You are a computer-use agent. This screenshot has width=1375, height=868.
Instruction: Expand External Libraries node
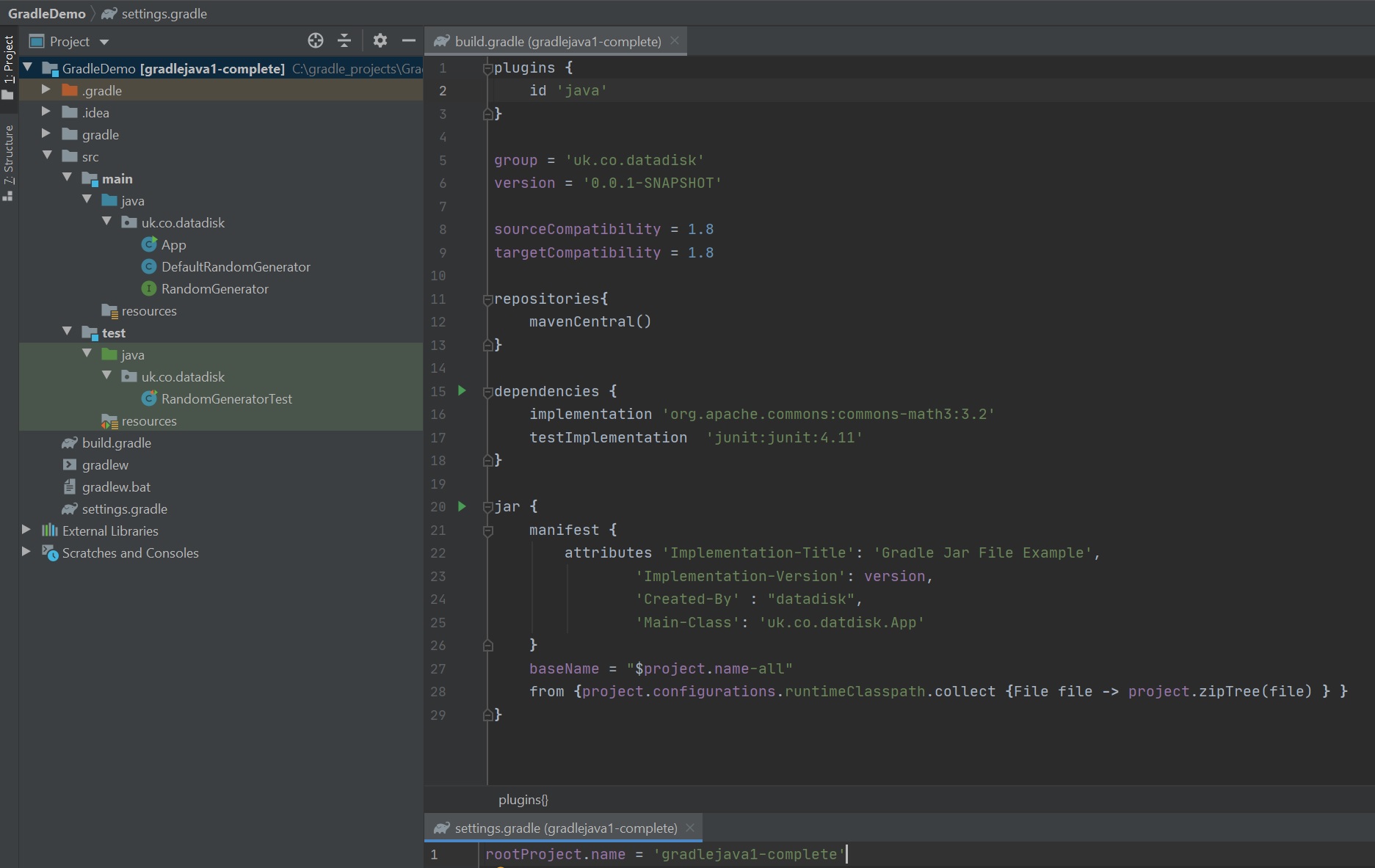pos(26,530)
